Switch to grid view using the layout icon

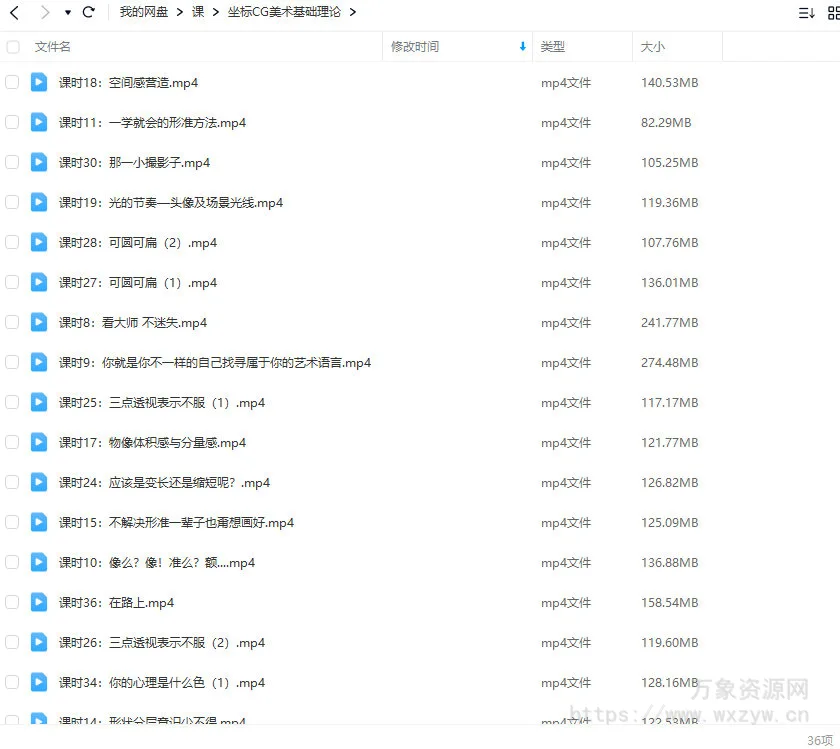tap(834, 11)
